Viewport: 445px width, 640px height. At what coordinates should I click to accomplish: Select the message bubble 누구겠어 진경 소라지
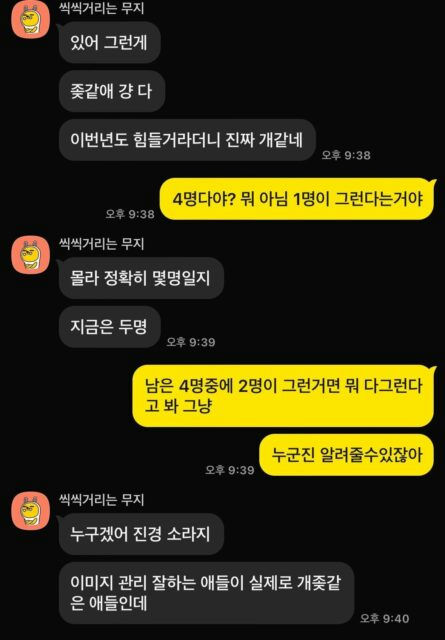pos(141,534)
